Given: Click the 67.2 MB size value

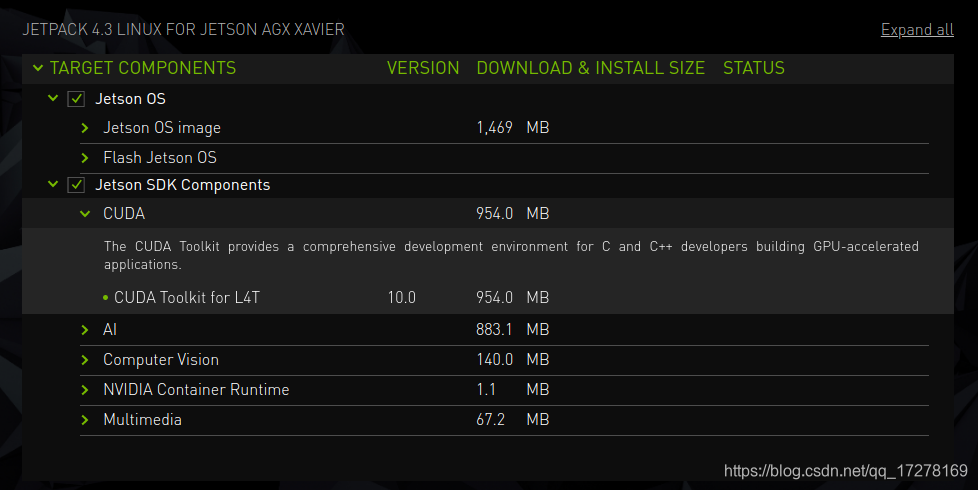Looking at the screenshot, I should pyautogui.click(x=513, y=420).
